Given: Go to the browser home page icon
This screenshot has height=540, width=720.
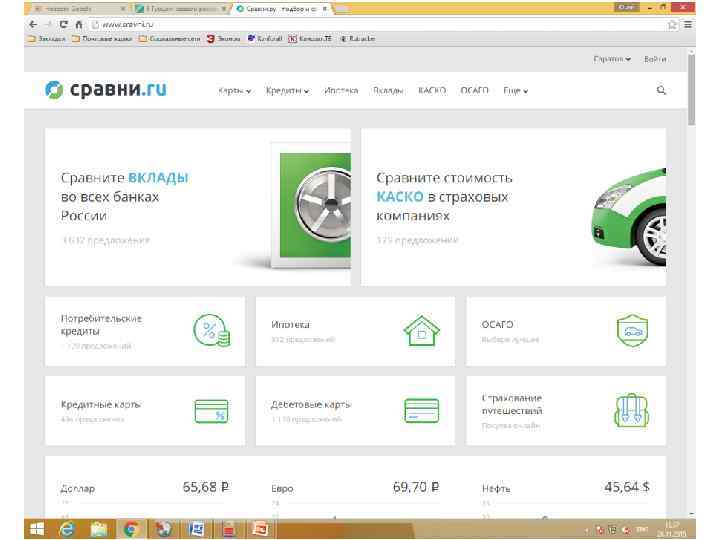Looking at the screenshot, I should coord(79,24).
